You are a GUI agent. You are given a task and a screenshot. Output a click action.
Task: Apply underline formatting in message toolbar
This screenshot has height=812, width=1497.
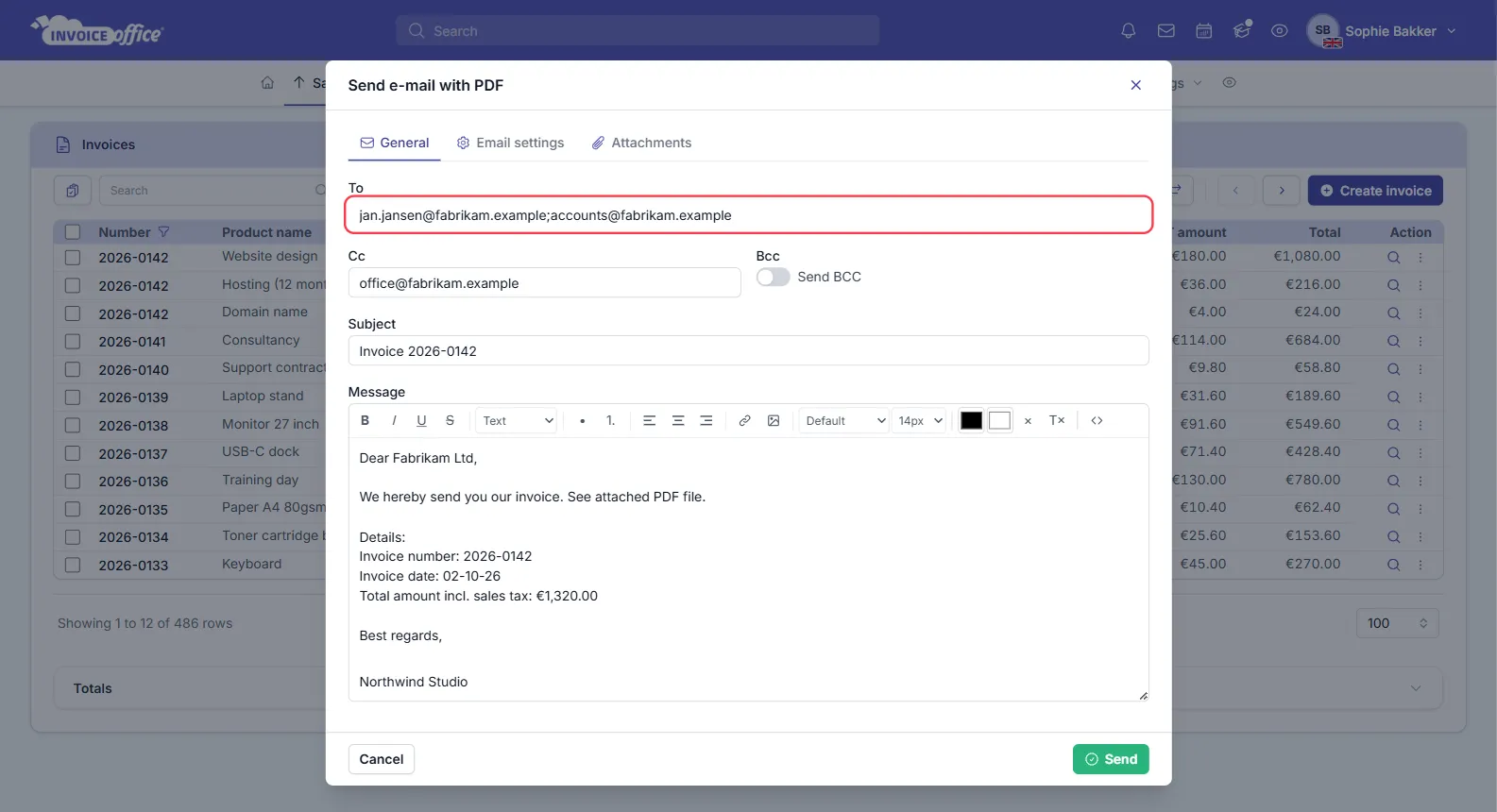click(421, 421)
